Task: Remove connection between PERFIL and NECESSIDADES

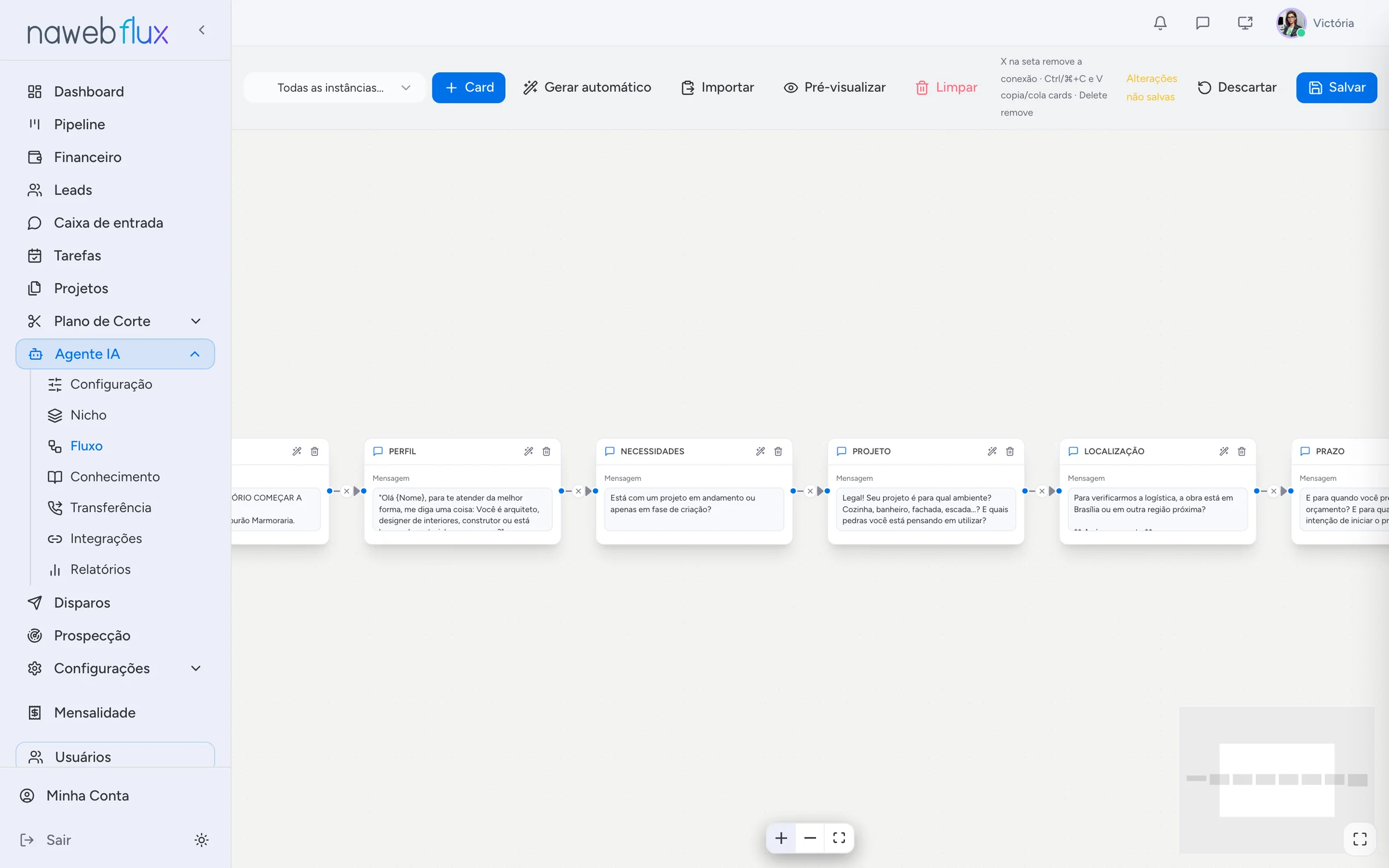Action: pyautogui.click(x=578, y=491)
